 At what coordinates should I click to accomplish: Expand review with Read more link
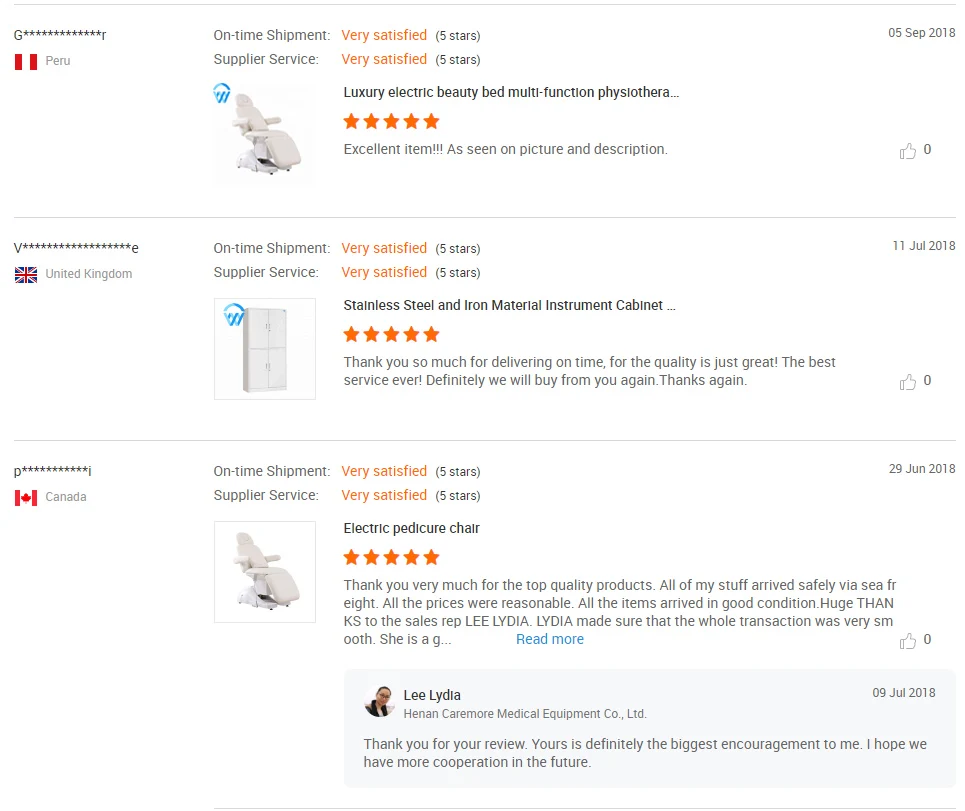pyautogui.click(x=550, y=640)
